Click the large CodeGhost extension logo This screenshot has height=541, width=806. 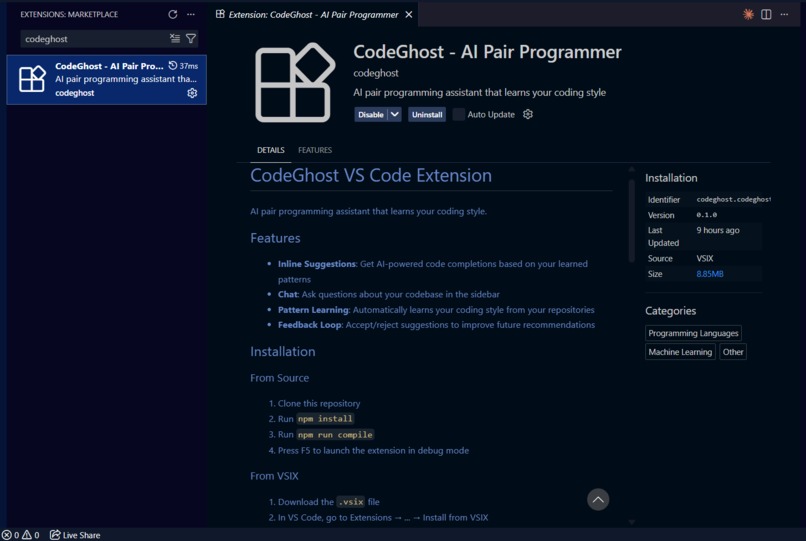(295, 83)
